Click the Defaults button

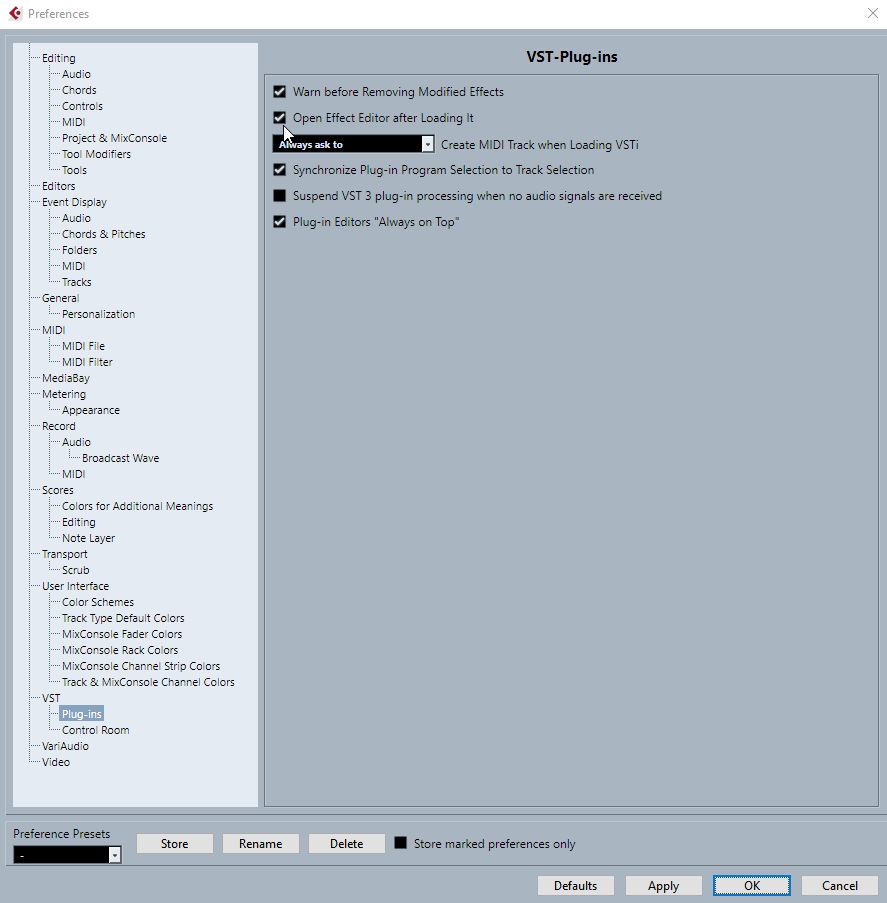(x=575, y=886)
